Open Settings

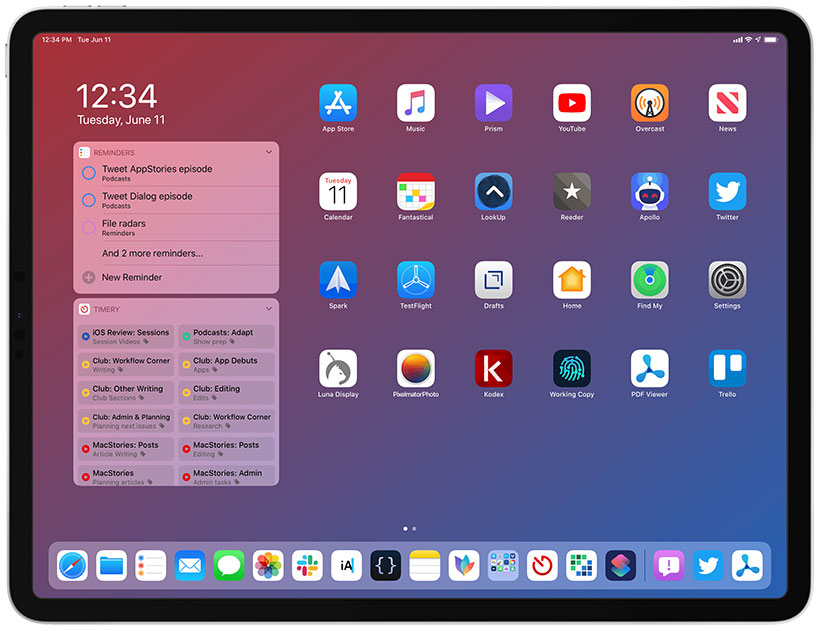coord(727,280)
